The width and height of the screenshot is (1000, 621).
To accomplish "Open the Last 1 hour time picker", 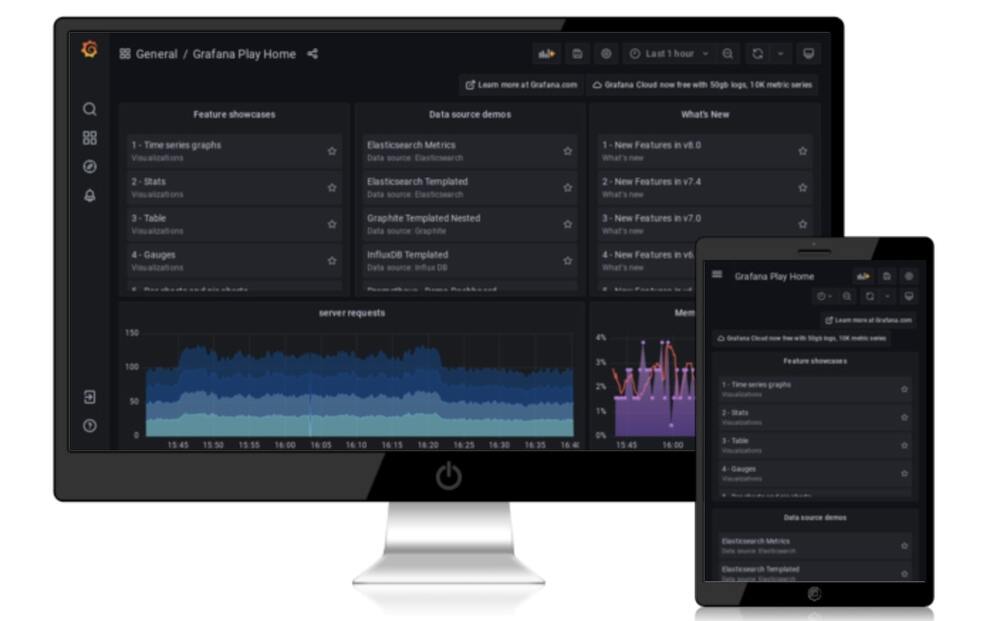I will coord(669,54).
